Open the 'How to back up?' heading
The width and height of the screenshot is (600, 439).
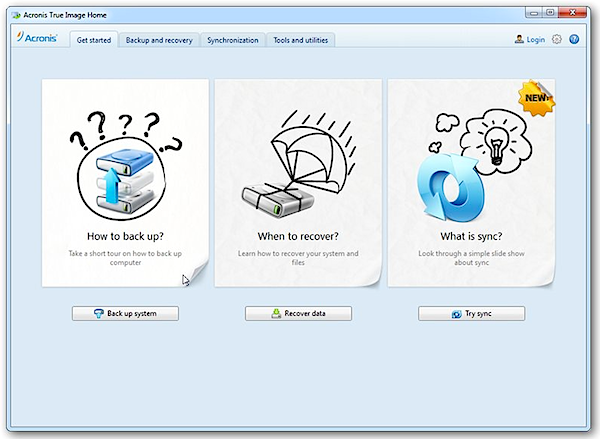click(x=125, y=236)
